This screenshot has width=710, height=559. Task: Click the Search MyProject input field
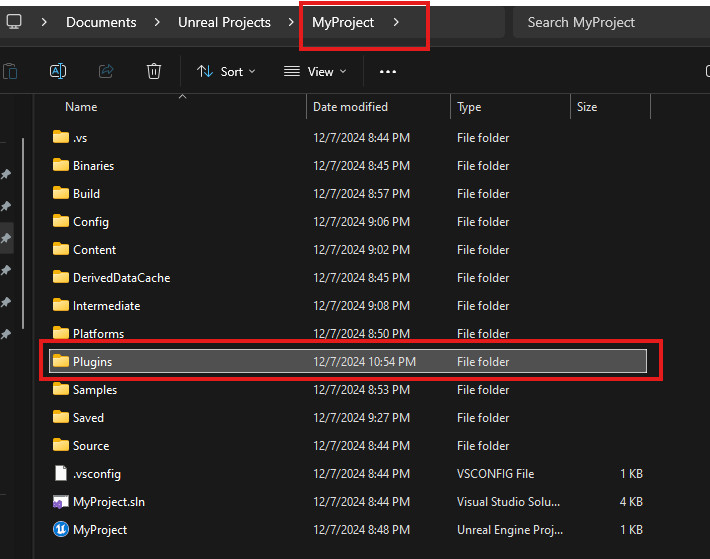pos(610,22)
